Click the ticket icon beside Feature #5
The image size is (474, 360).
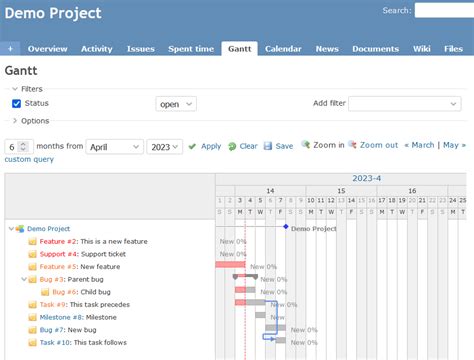[x=32, y=267]
